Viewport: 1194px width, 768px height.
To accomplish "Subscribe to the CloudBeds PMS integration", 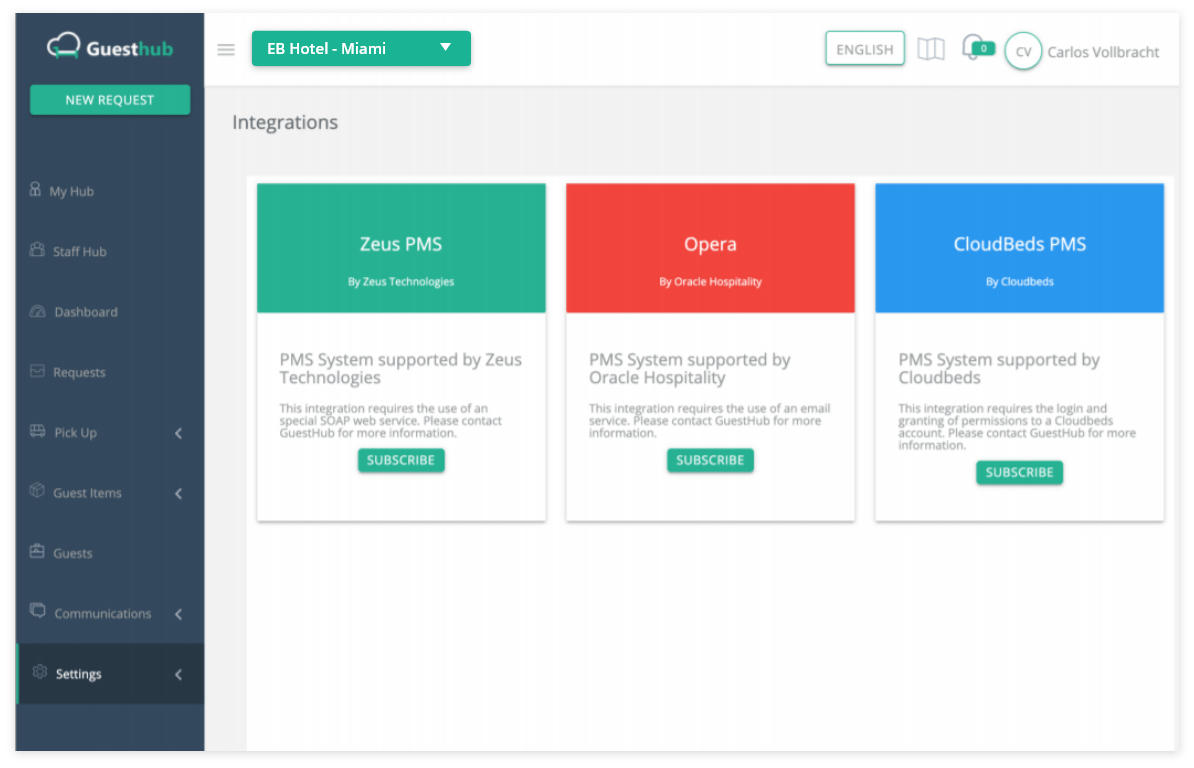I will (1019, 473).
